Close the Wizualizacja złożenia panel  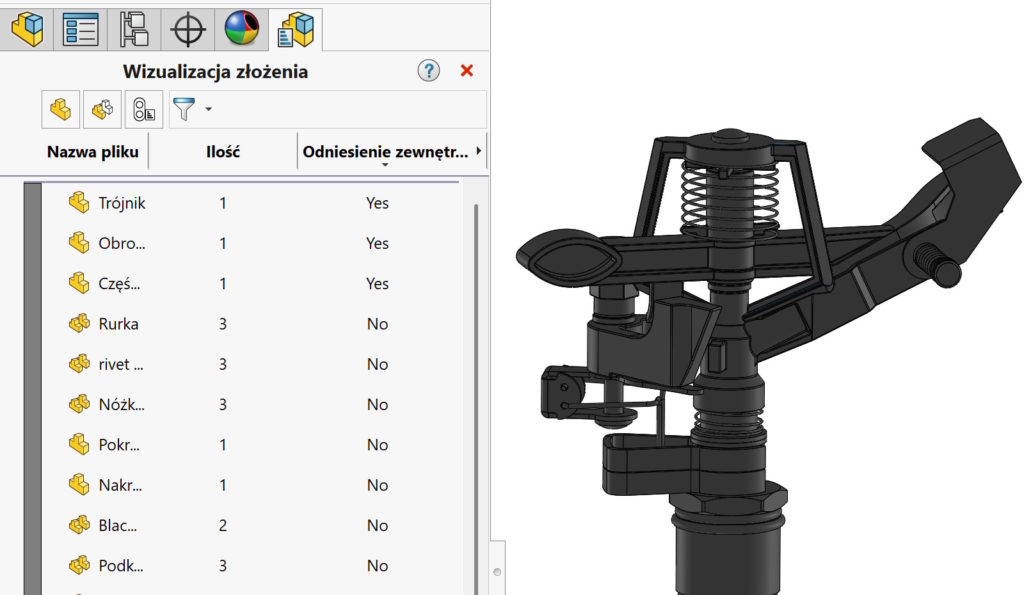(x=466, y=71)
